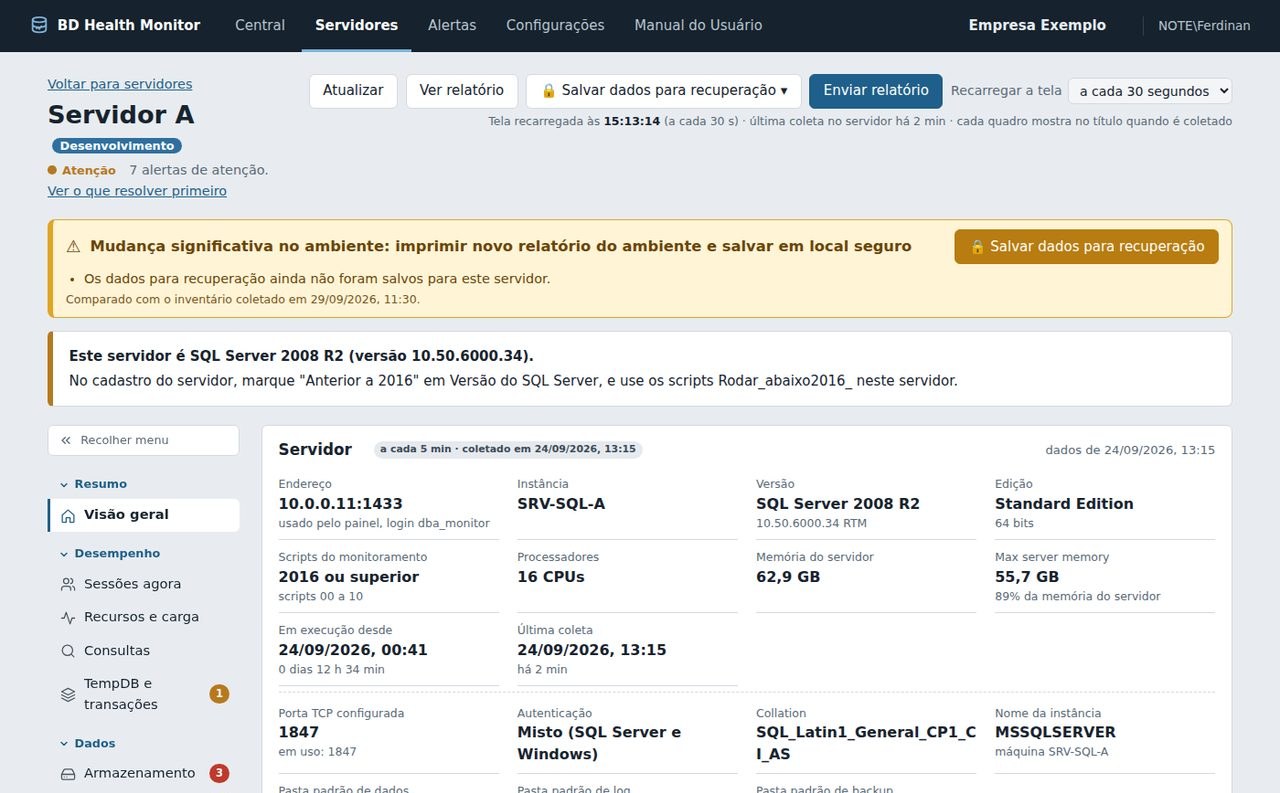Click the magnifier icon beside Consultas
Viewport: 1280px width, 793px height.
(68, 651)
